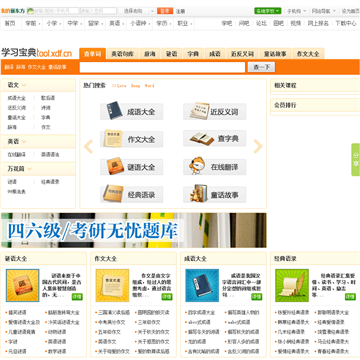Open the 作文大全 notepad icon button
The width and height of the screenshot is (360, 360).
pyautogui.click(x=131, y=139)
